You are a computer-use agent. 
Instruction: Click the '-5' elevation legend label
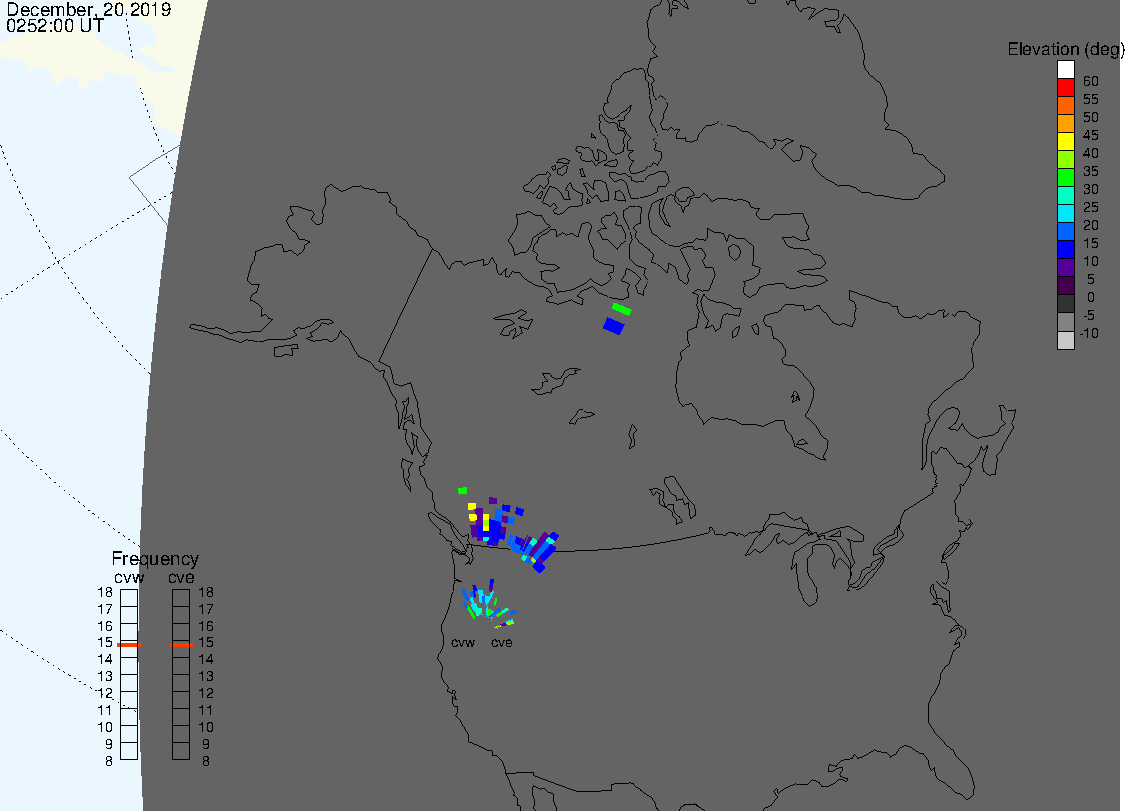1089,316
